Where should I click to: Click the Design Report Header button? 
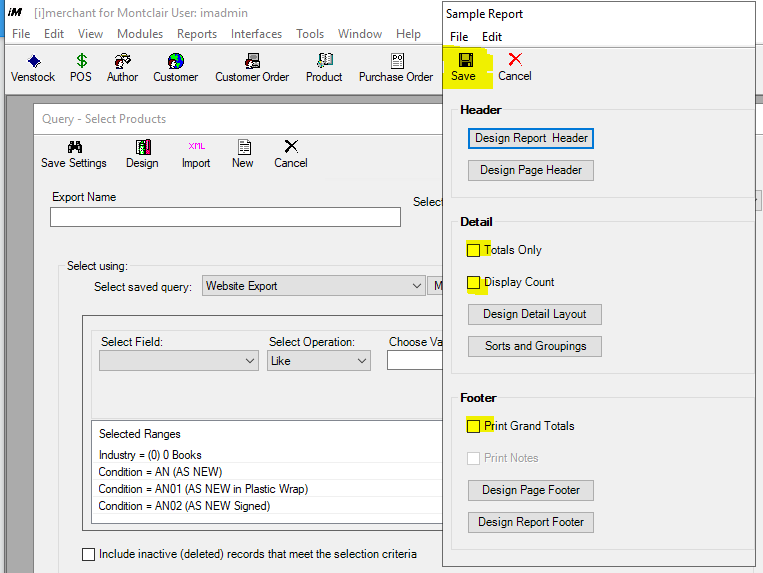[531, 139]
